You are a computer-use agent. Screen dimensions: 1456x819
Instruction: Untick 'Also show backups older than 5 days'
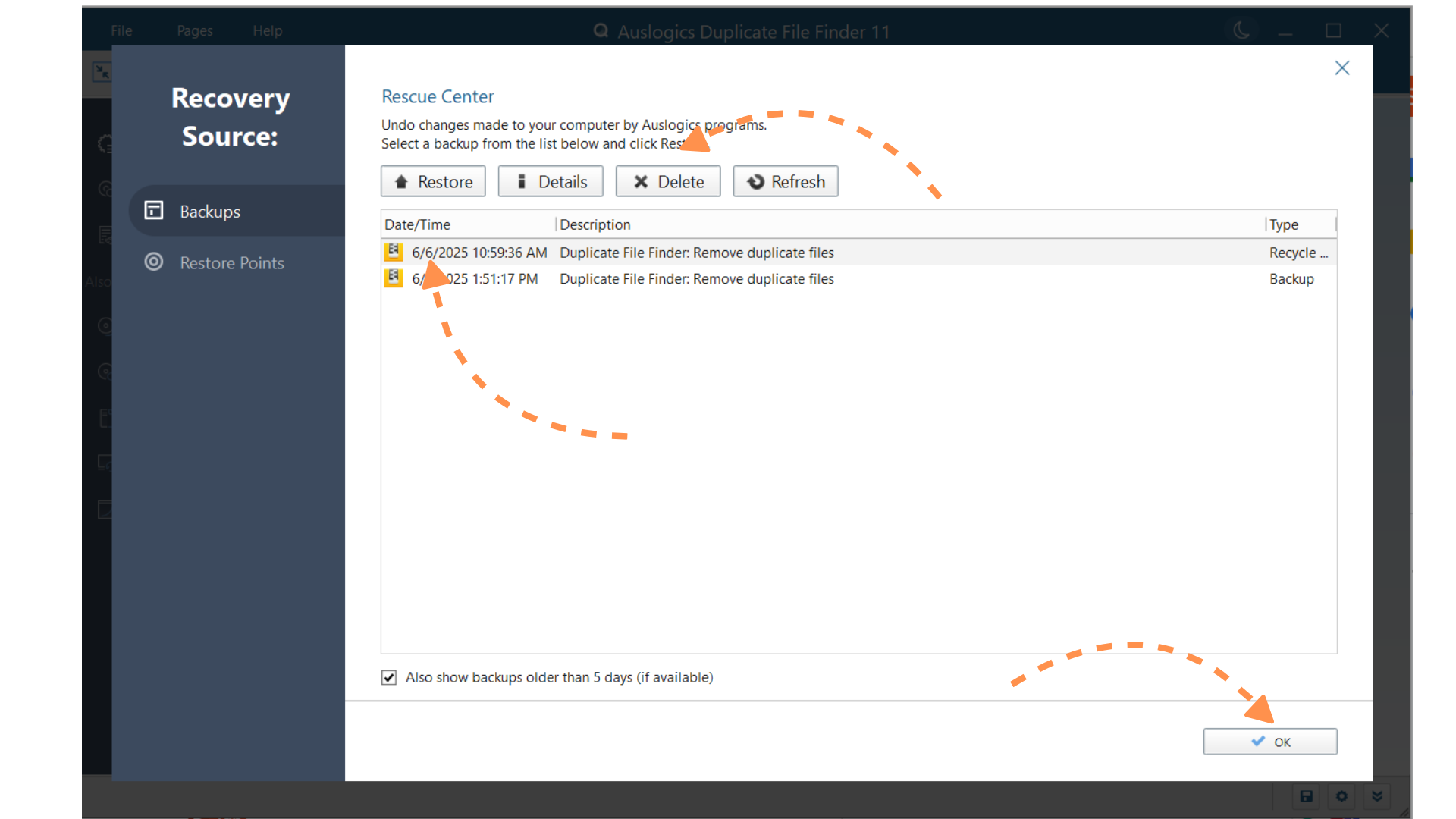[389, 678]
